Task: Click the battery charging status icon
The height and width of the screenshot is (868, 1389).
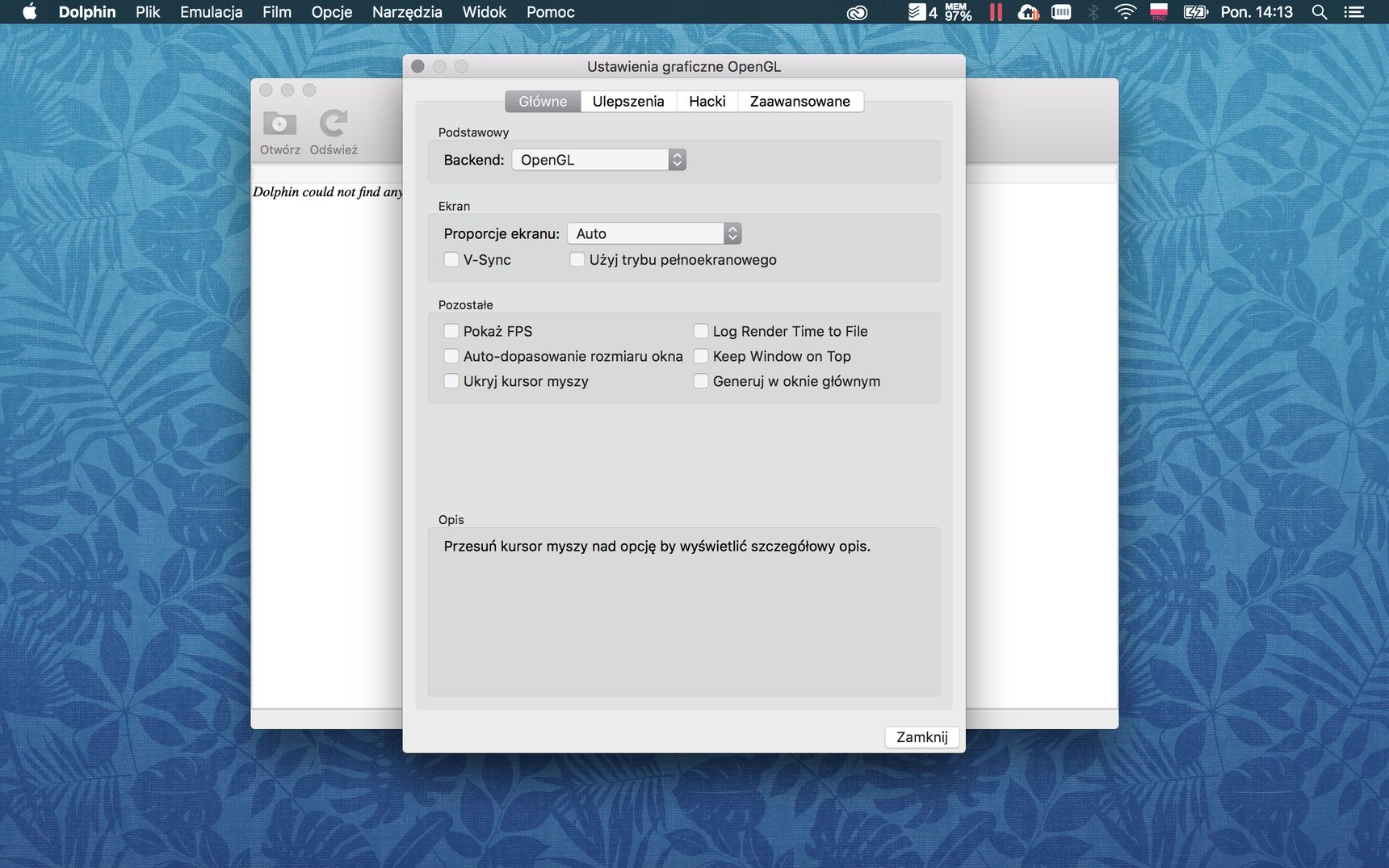Action: tap(1195, 11)
